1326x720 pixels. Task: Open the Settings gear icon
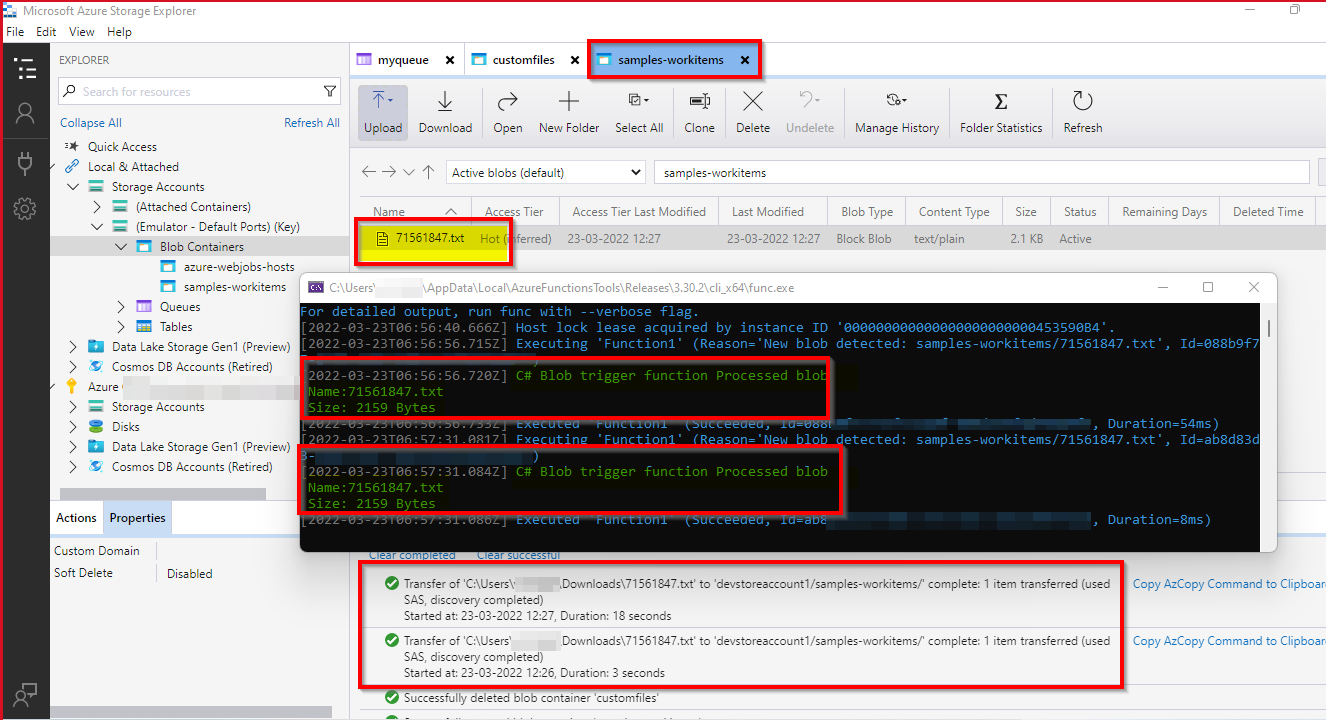coord(25,209)
